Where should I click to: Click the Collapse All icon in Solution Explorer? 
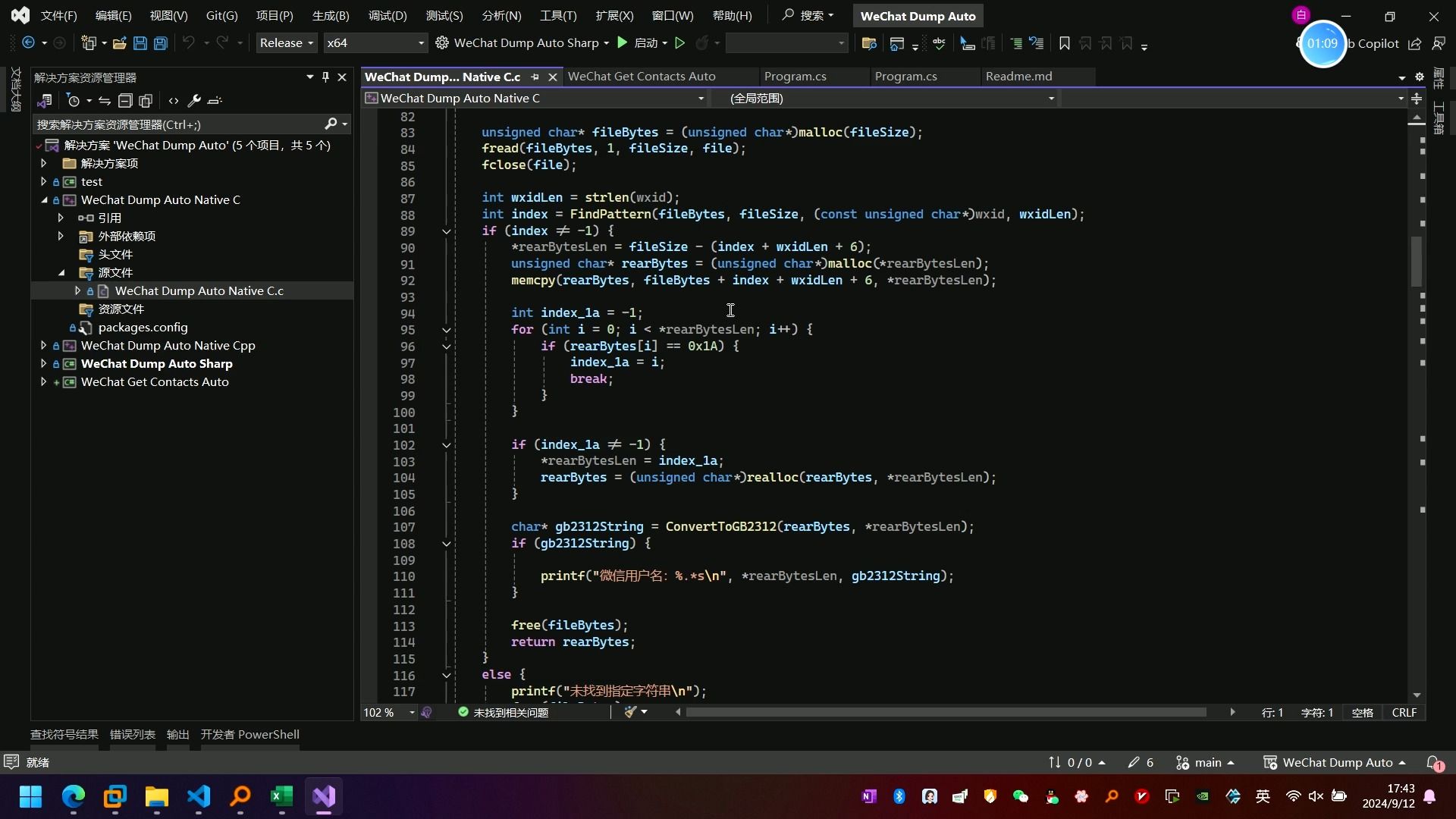pos(125,101)
